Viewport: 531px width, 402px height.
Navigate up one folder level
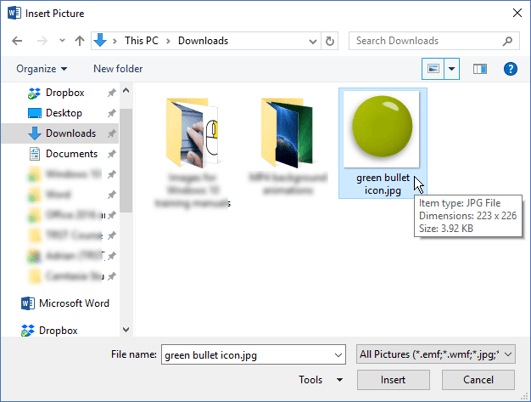point(80,41)
